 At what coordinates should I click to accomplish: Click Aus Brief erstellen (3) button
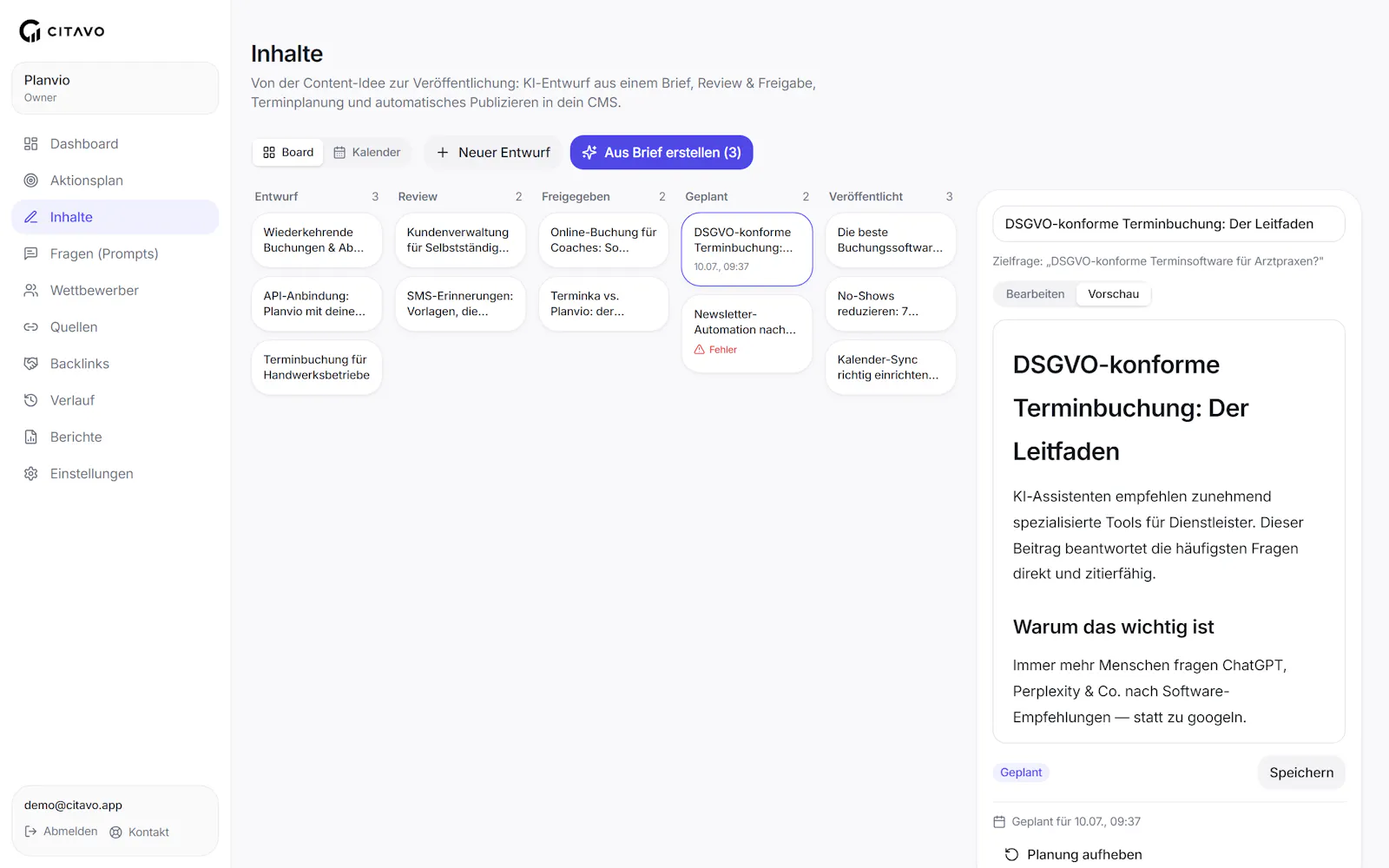pyautogui.click(x=662, y=153)
